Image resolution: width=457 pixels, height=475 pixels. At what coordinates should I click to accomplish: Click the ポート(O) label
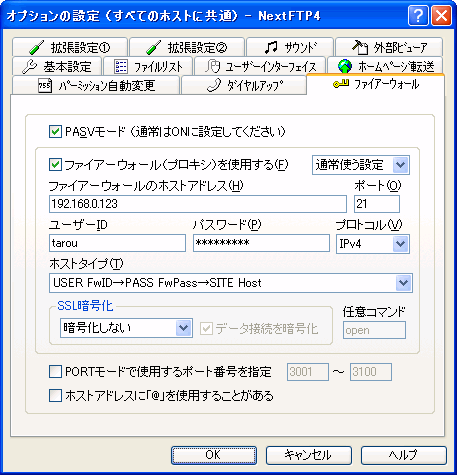(x=378, y=186)
